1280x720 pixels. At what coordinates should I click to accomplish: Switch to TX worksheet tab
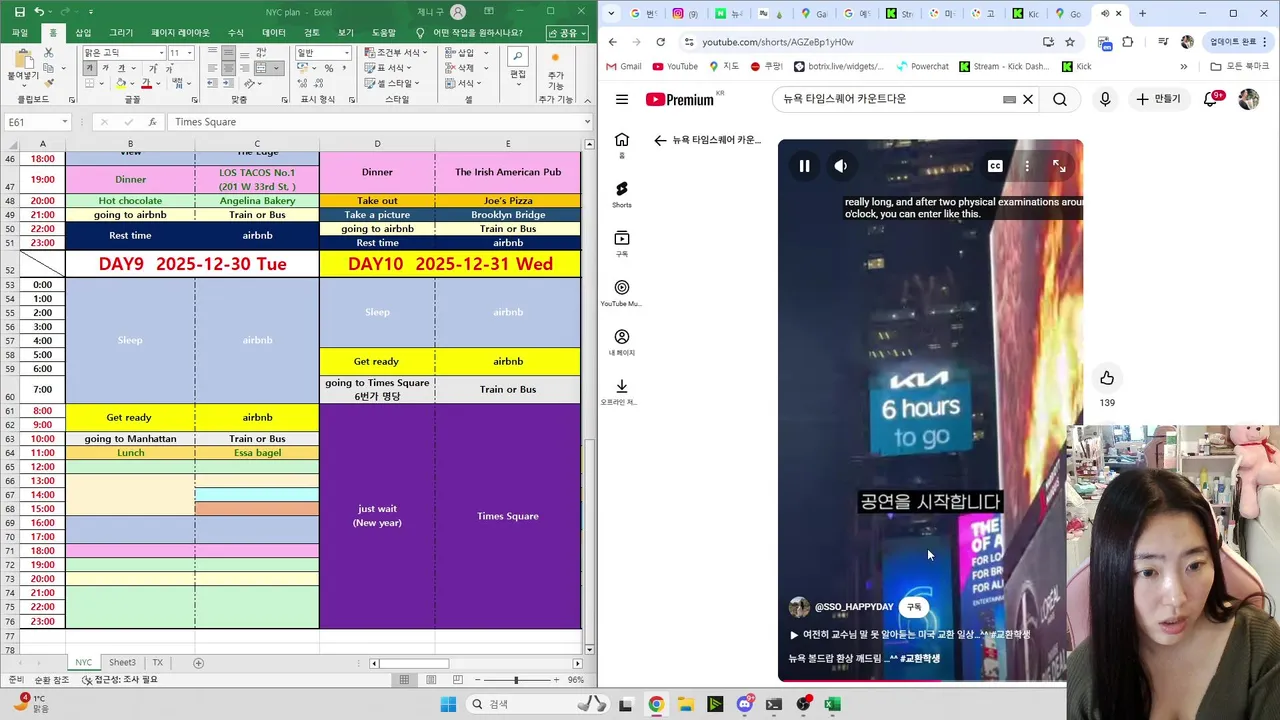point(157,663)
